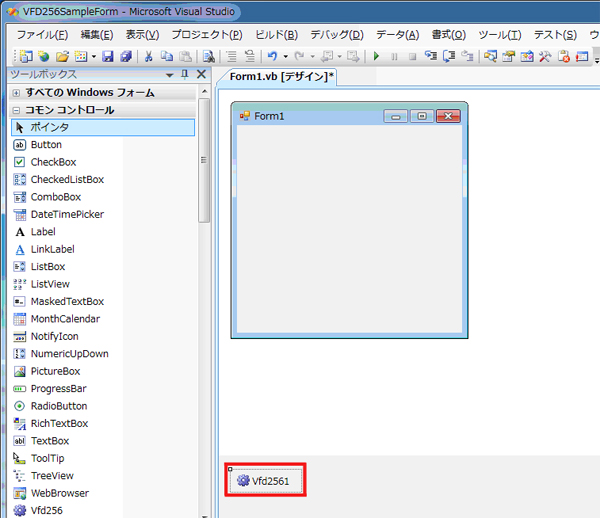Screen dimensions: 600x518
Task: Open the ファイル(F) menu
Action: [42, 35]
